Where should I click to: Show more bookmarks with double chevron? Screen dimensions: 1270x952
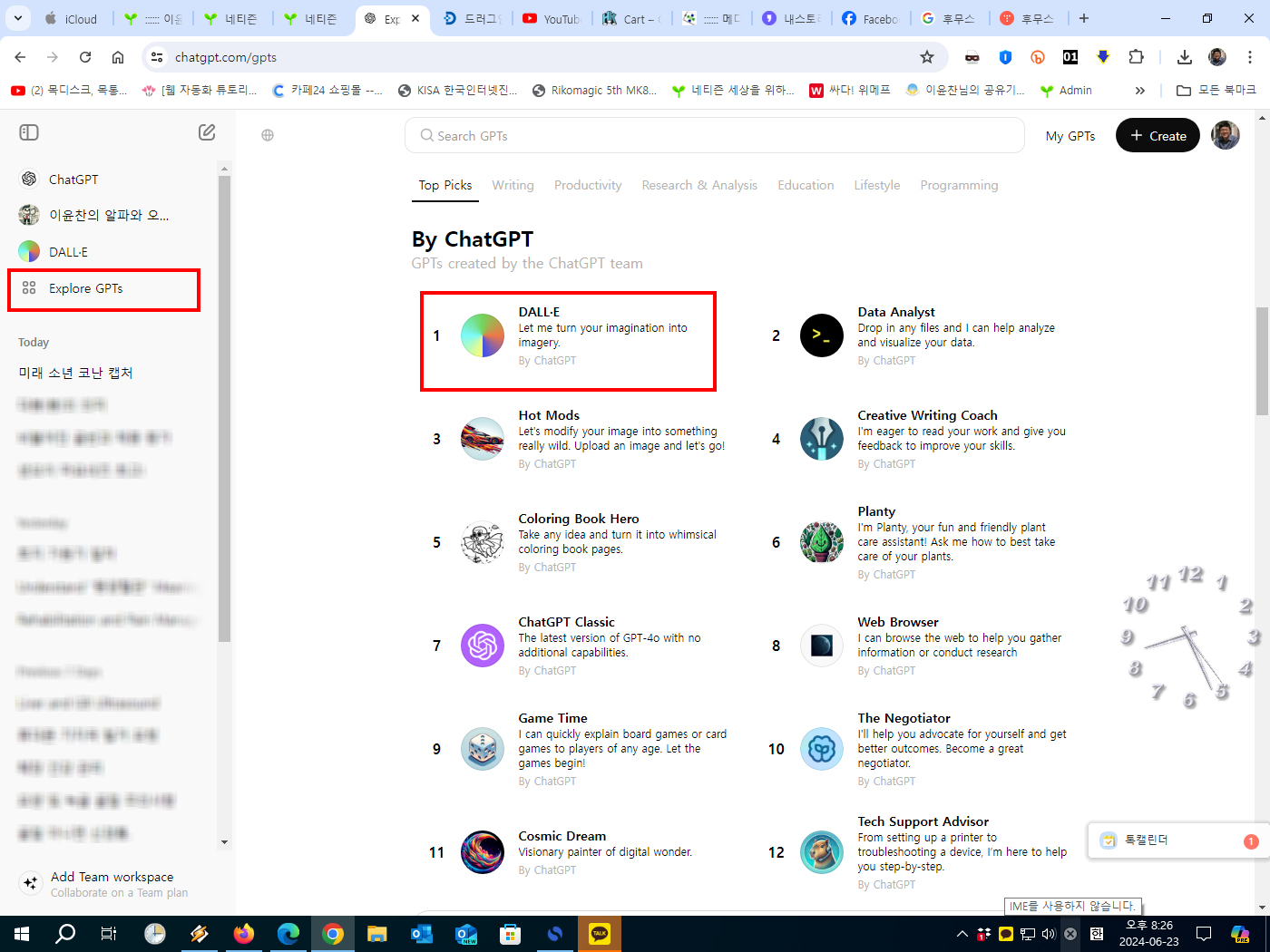(x=1140, y=91)
